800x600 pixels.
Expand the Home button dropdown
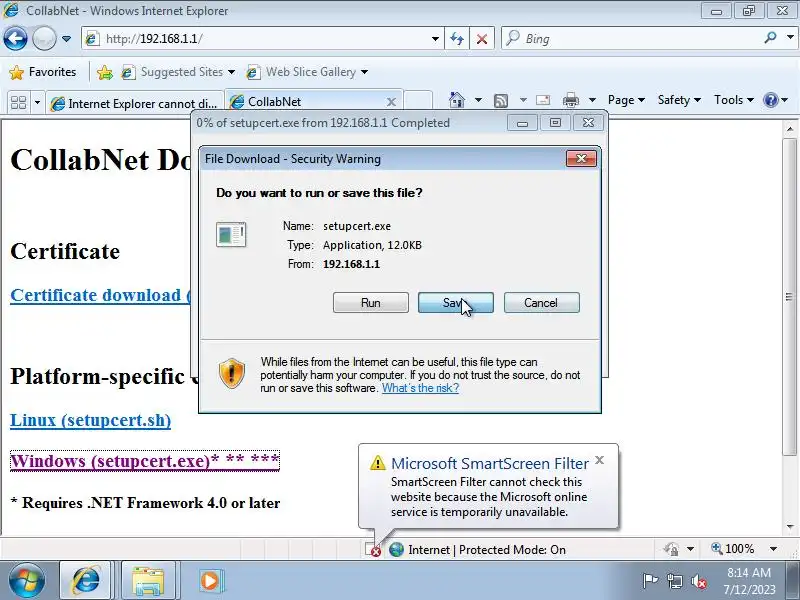point(478,100)
